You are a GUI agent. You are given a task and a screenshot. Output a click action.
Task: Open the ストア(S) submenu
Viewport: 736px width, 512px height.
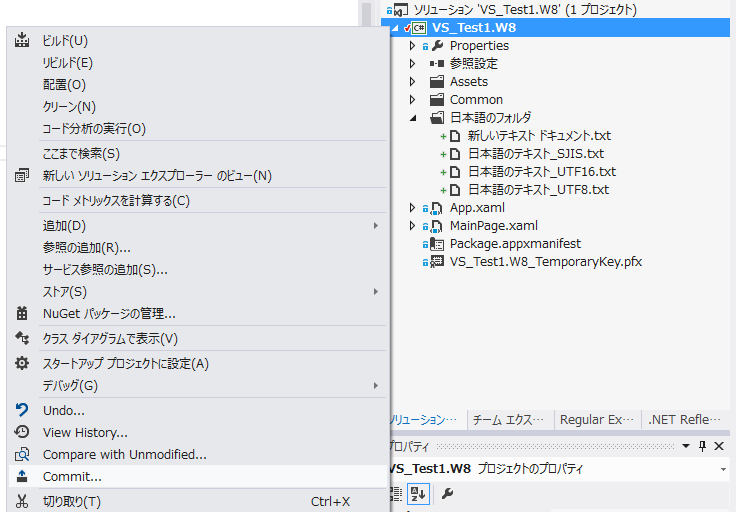pyautogui.click(x=197, y=291)
